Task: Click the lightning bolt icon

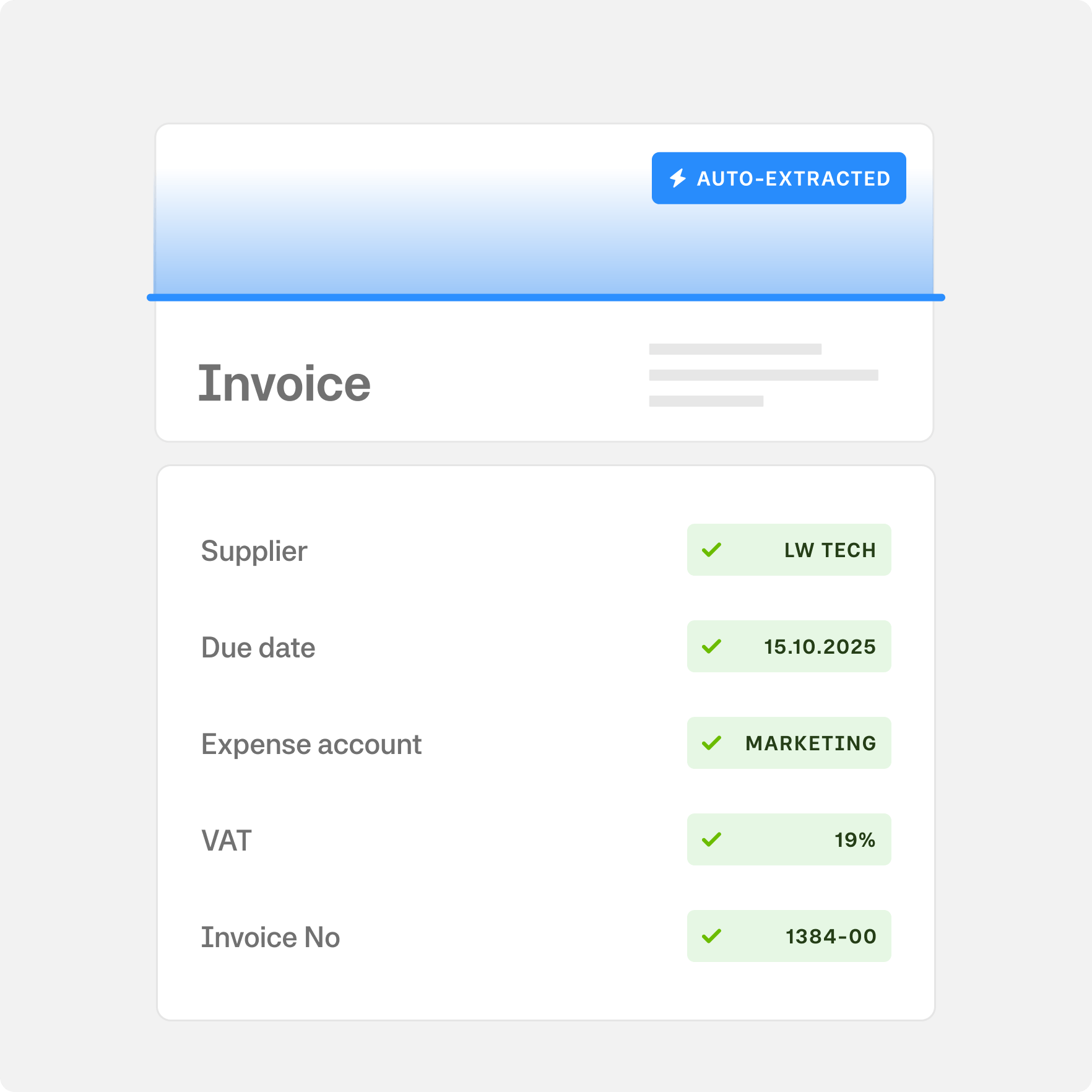Action: coord(678,178)
